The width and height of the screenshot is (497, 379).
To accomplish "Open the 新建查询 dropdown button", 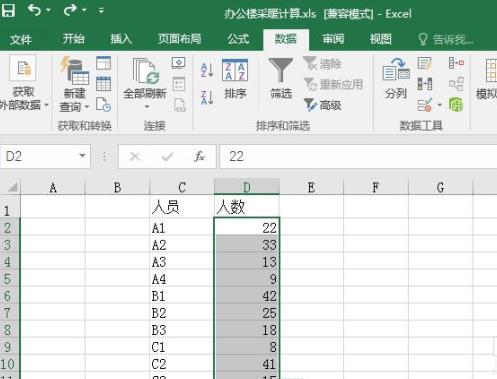I will [74, 84].
